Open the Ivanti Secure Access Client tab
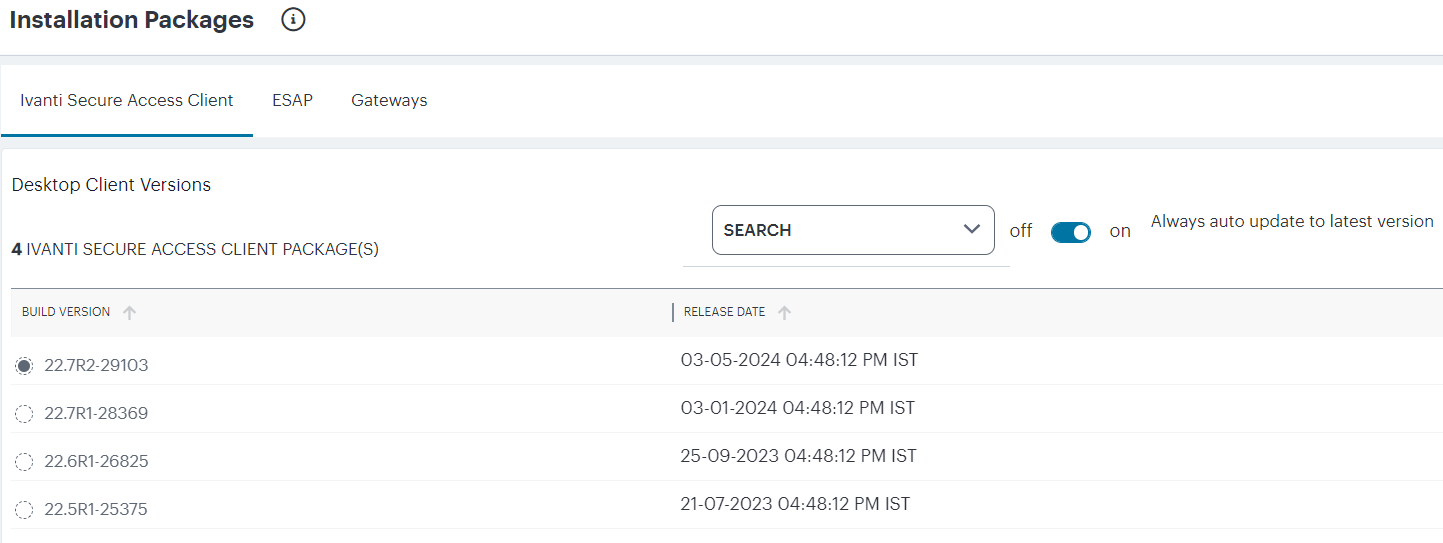Viewport: 1443px width, 543px height. pos(127,100)
